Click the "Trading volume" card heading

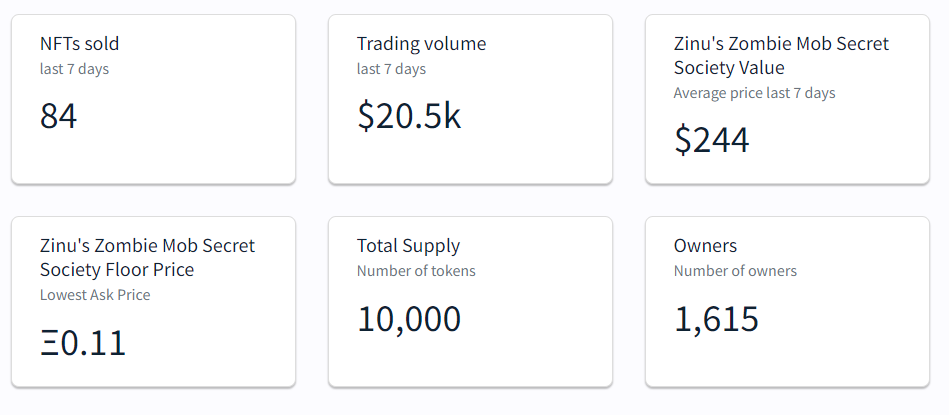click(x=421, y=44)
